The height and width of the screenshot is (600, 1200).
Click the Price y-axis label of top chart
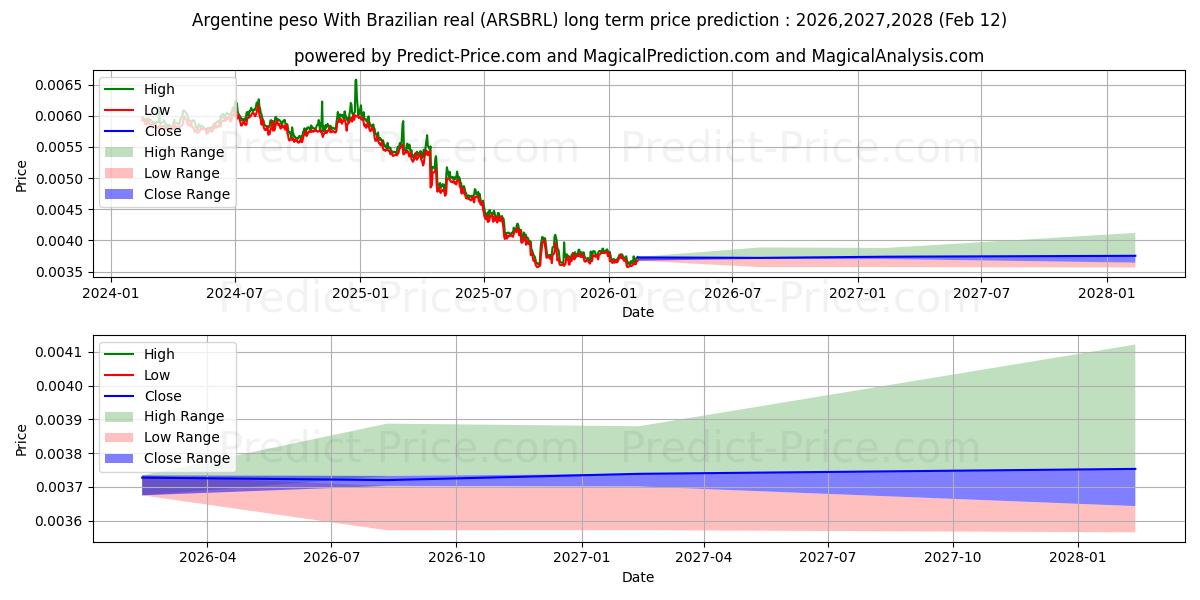22,175
